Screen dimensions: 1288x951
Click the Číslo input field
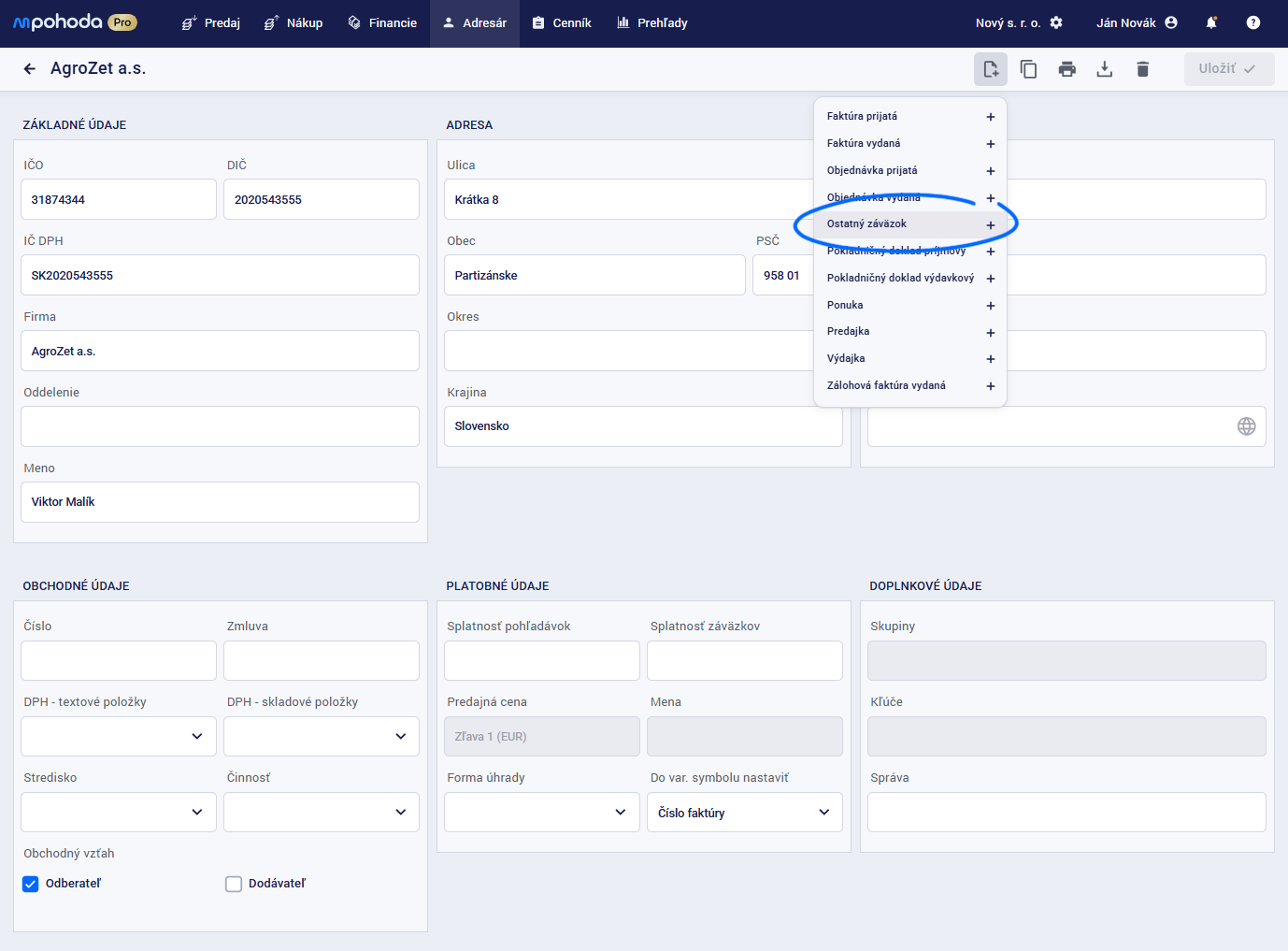pos(119,660)
